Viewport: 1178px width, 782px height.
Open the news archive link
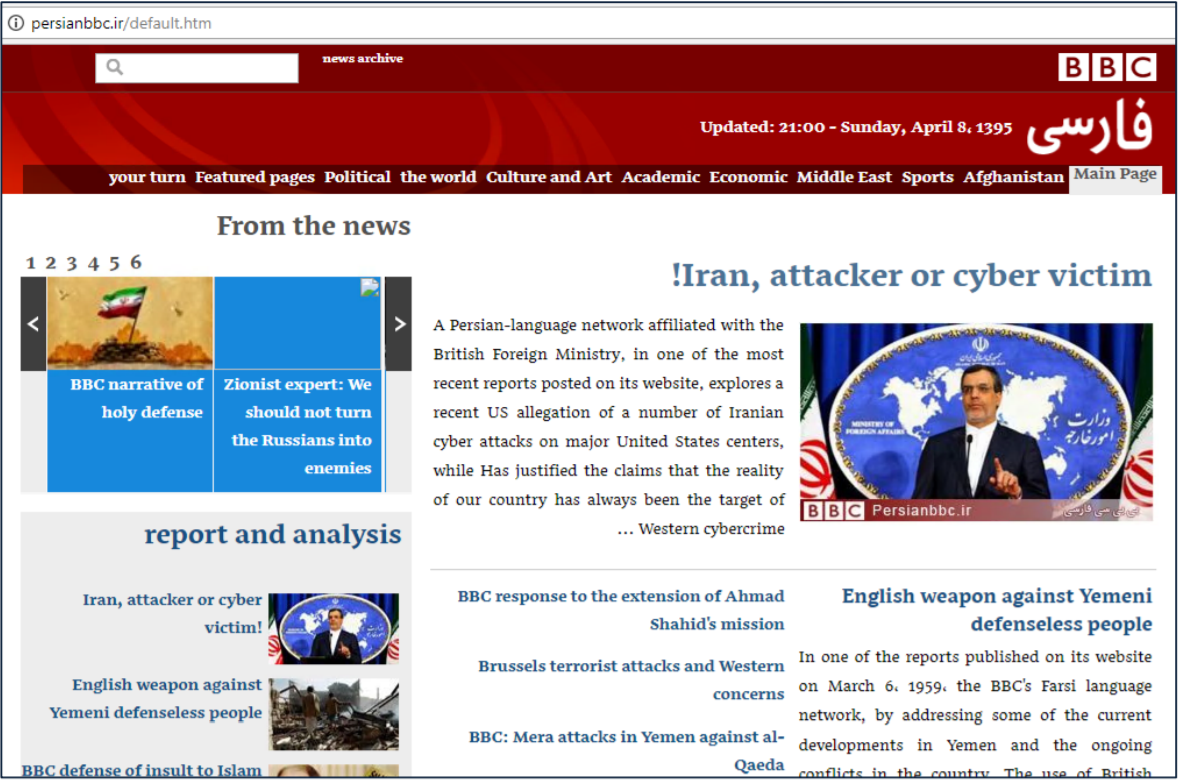click(363, 59)
